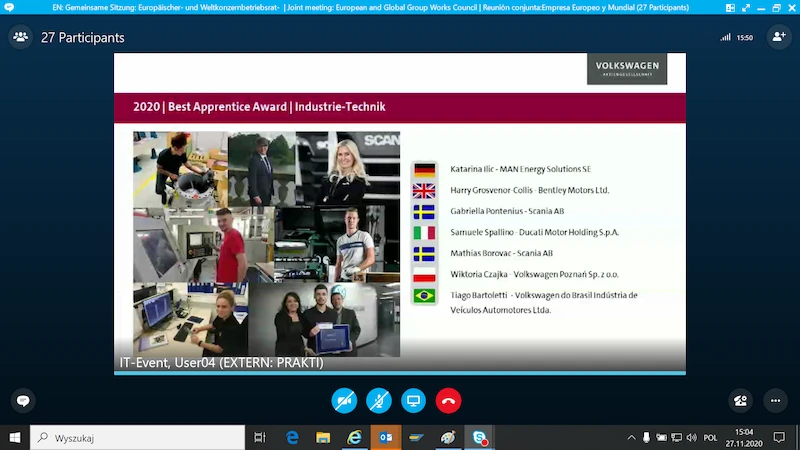This screenshot has height=450, width=800.
Task: Change the POL input language indicator
Action: click(x=710, y=438)
